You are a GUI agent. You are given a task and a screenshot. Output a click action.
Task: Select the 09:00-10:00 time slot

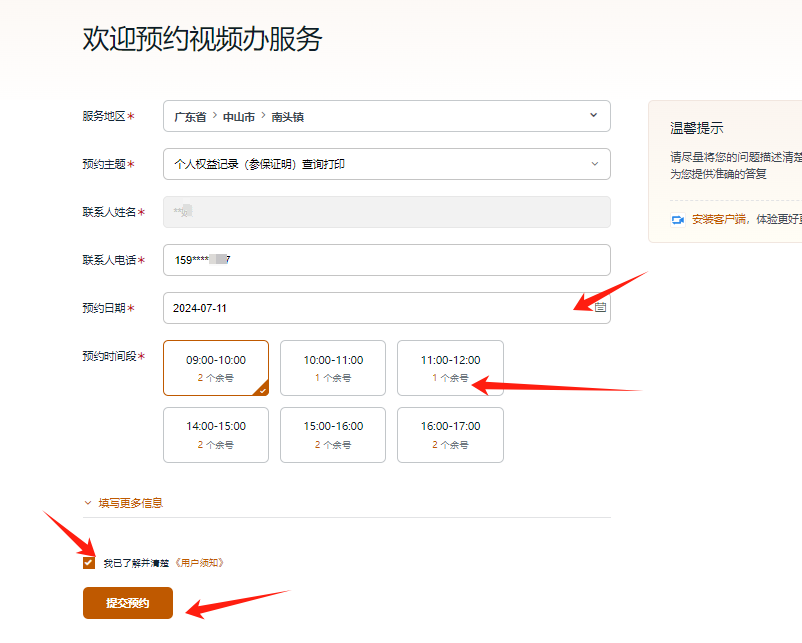216,368
